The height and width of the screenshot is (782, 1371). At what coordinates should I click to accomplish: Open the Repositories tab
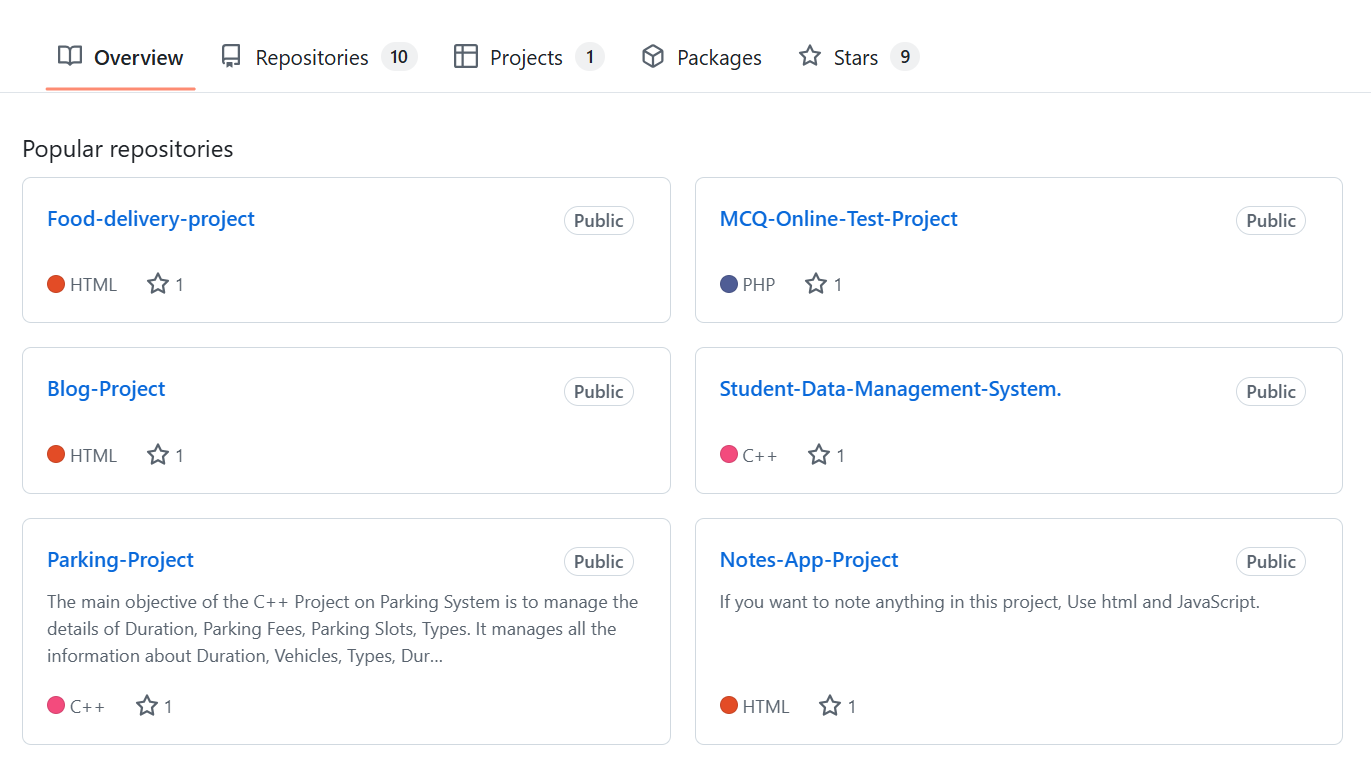(311, 58)
